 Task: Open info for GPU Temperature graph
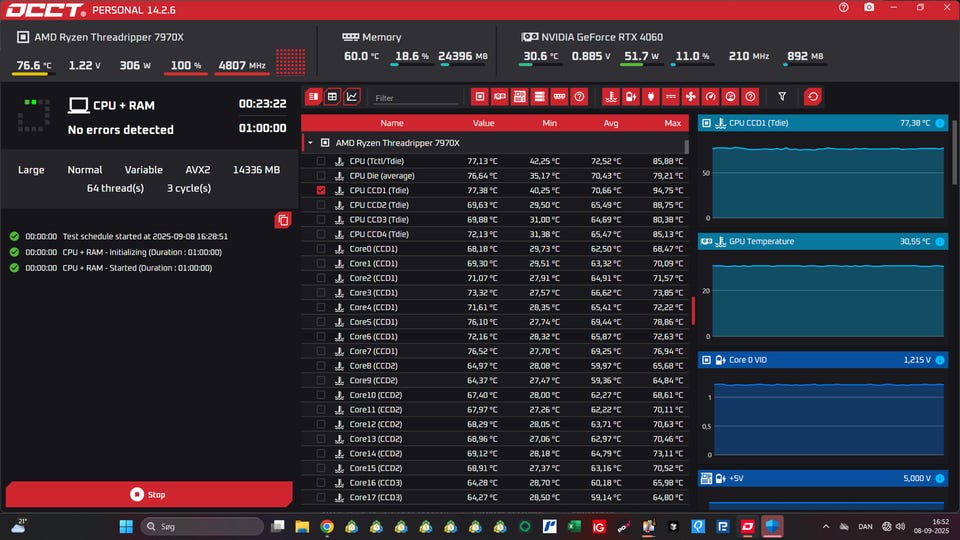point(940,242)
